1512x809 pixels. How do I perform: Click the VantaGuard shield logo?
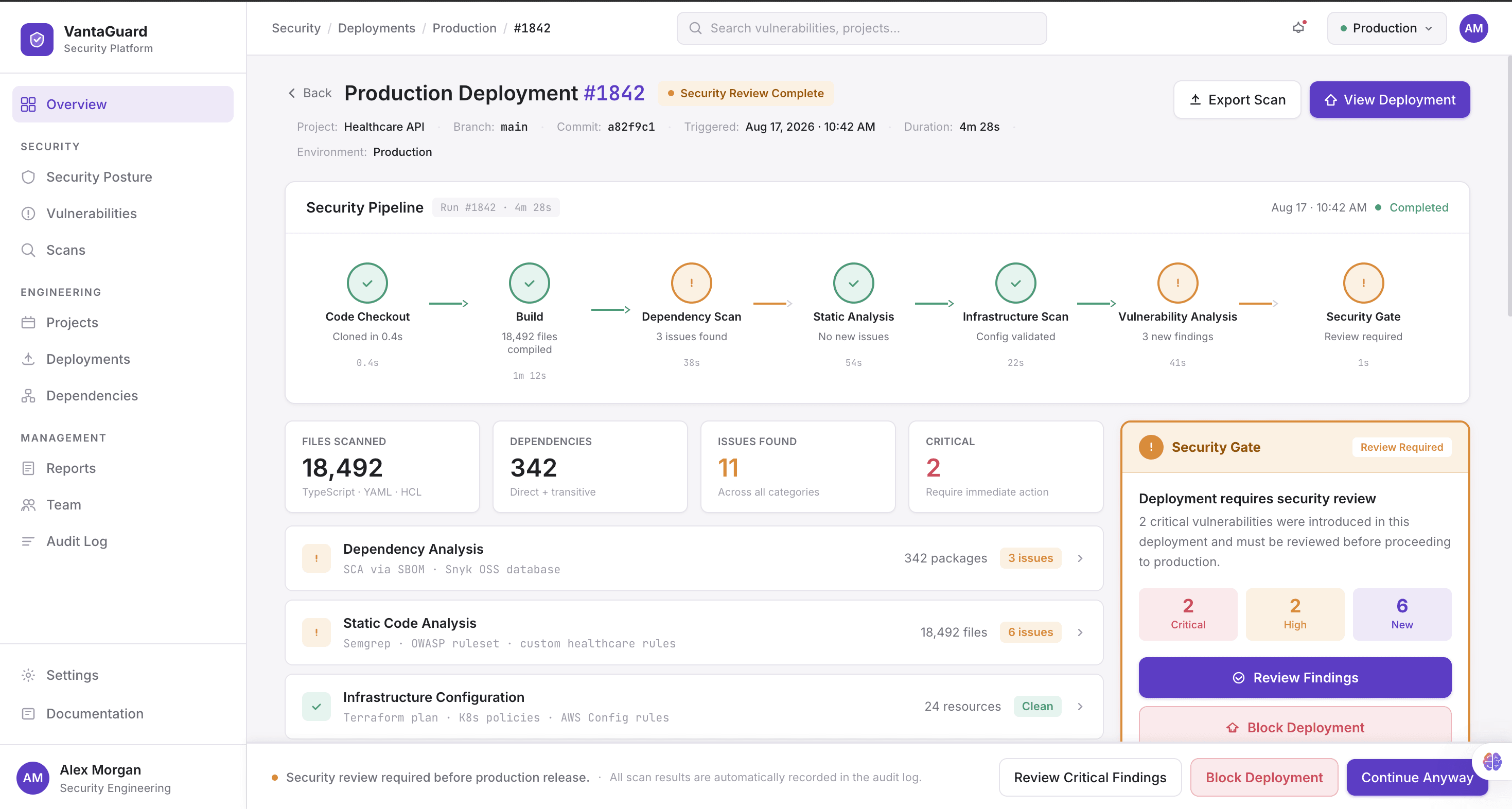[37, 39]
